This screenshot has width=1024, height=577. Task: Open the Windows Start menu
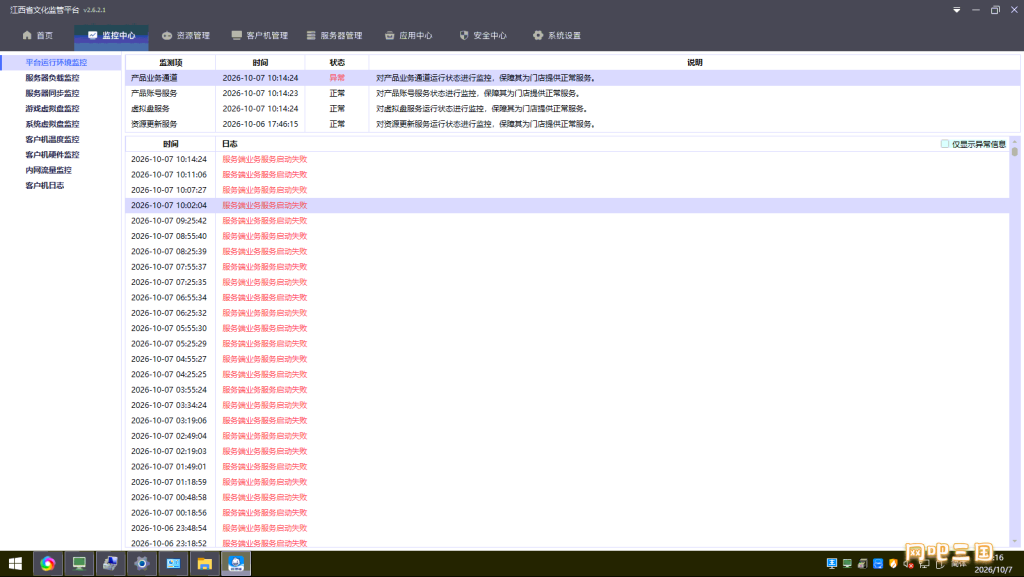pos(15,563)
